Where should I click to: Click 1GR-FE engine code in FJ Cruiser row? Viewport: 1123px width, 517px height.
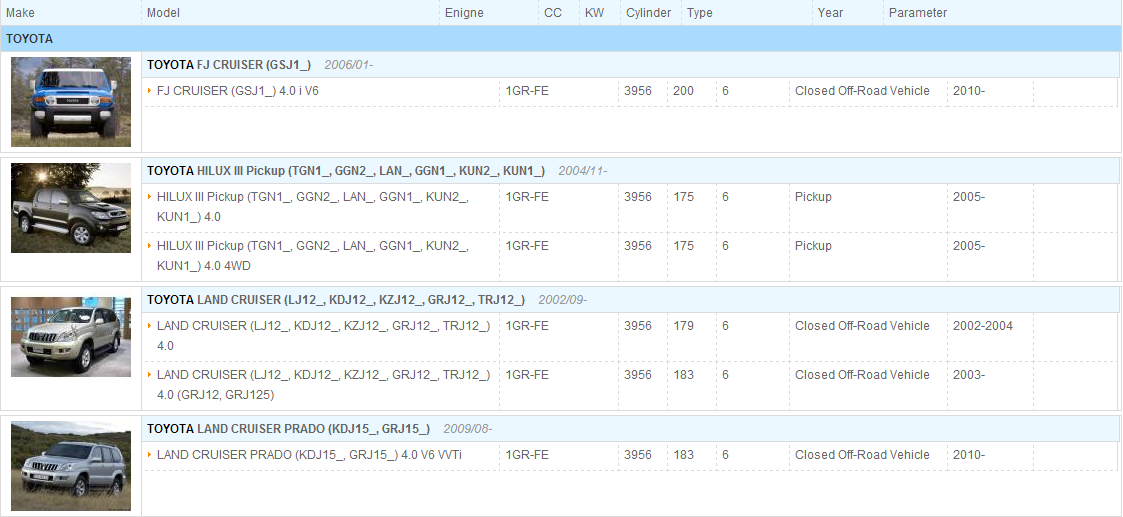527,91
